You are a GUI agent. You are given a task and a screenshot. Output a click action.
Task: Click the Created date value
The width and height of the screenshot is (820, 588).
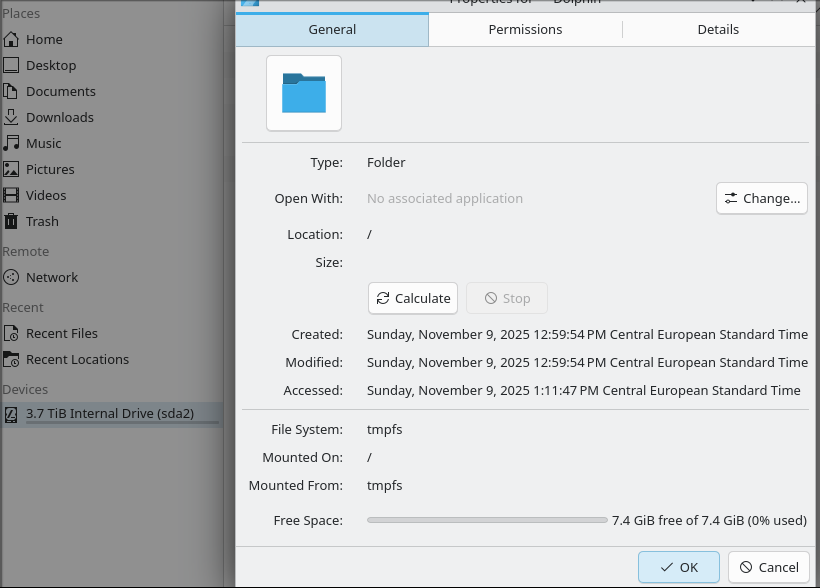pyautogui.click(x=587, y=334)
